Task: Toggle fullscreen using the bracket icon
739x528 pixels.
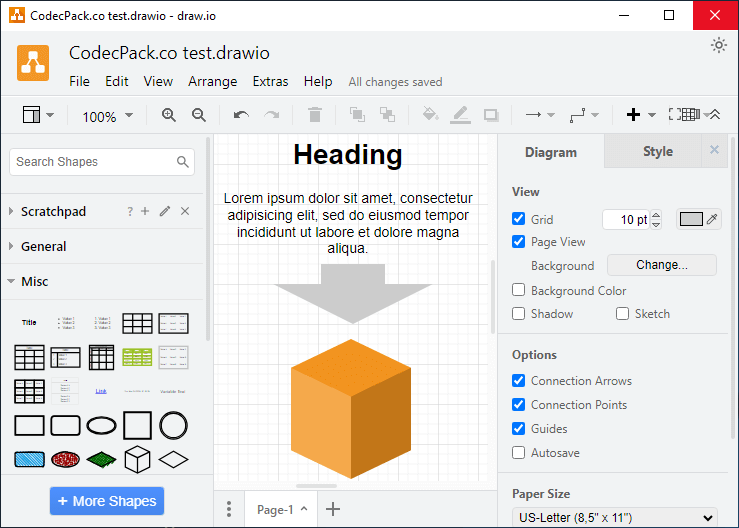Action: [675, 115]
